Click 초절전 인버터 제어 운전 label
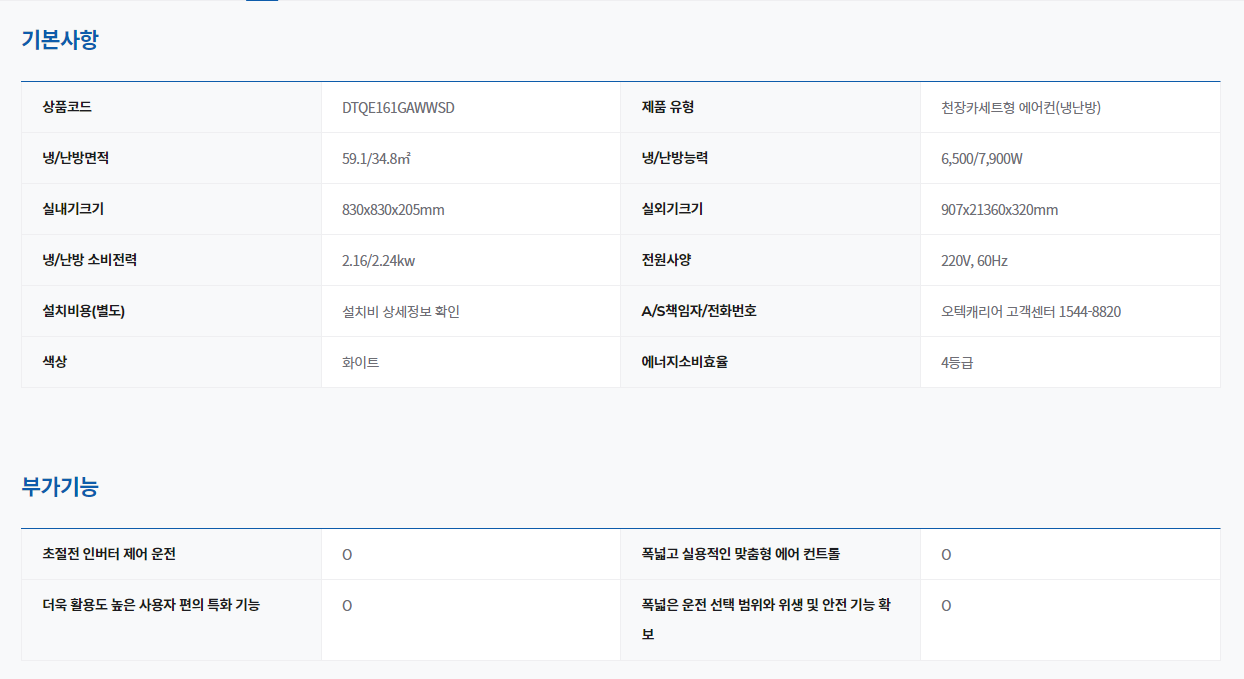 109,554
